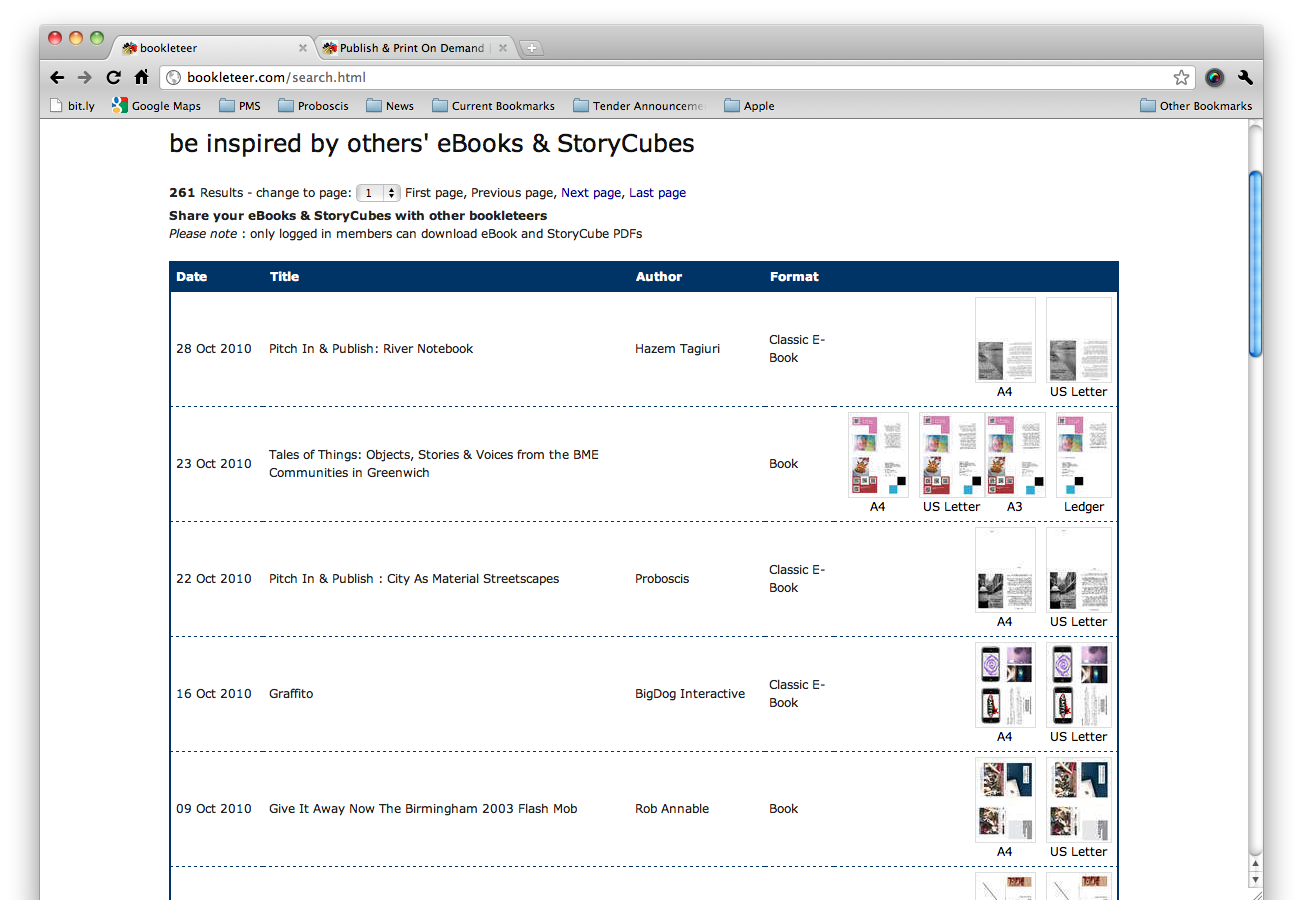Open the PMS bookmarks folder
This screenshot has width=1303, height=900.
pyautogui.click(x=240, y=105)
